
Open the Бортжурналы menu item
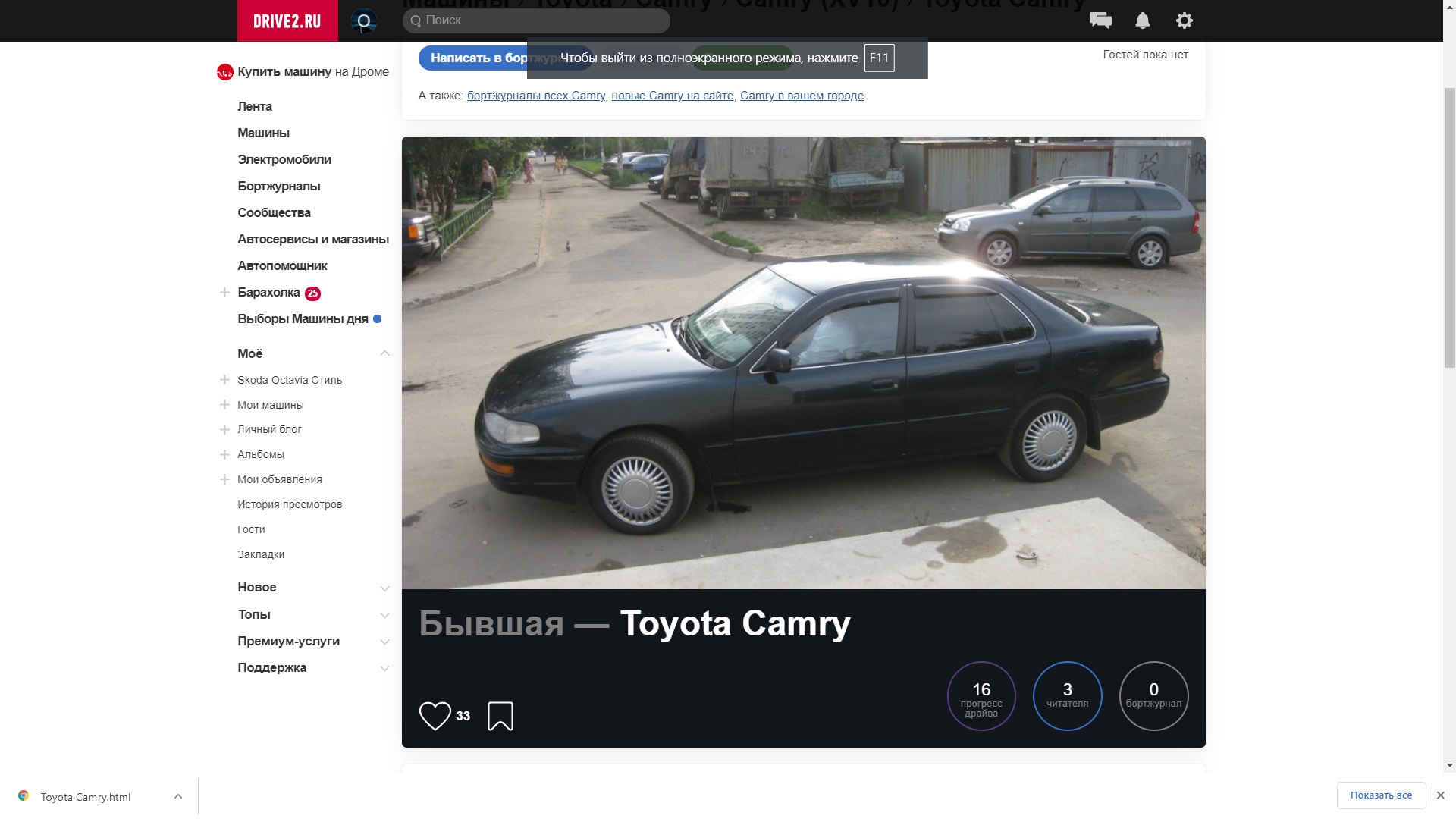point(279,186)
